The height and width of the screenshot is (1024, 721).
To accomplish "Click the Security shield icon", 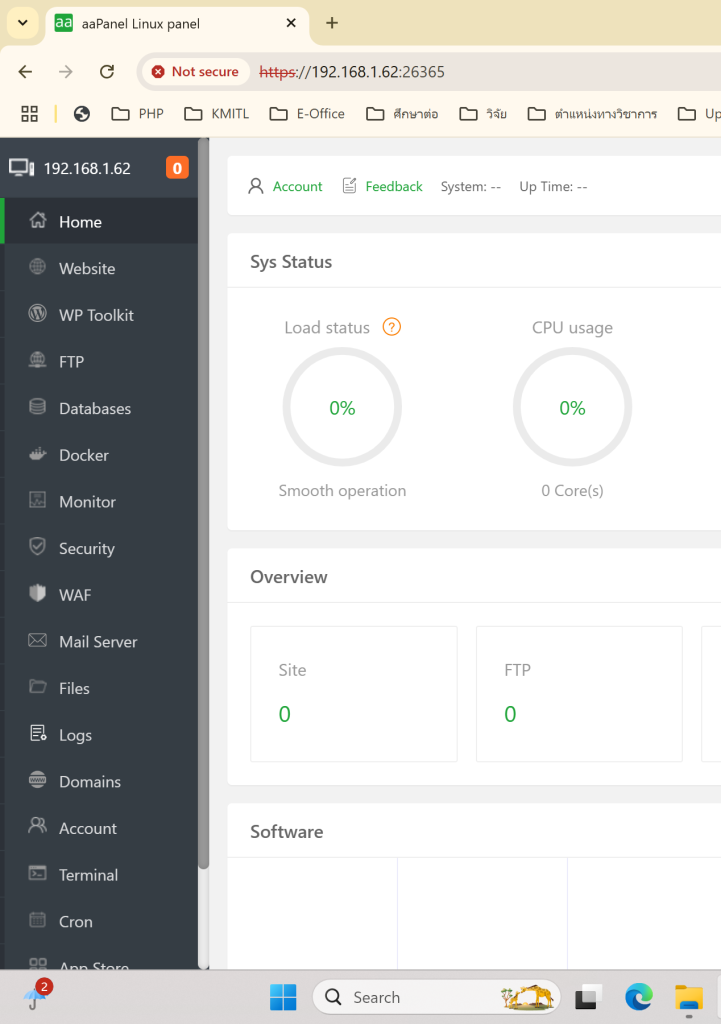I will (38, 547).
